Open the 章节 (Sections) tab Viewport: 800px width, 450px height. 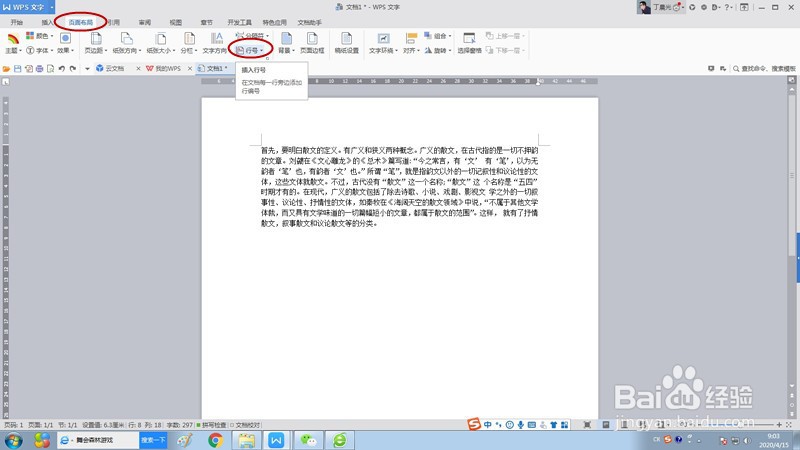[207, 22]
